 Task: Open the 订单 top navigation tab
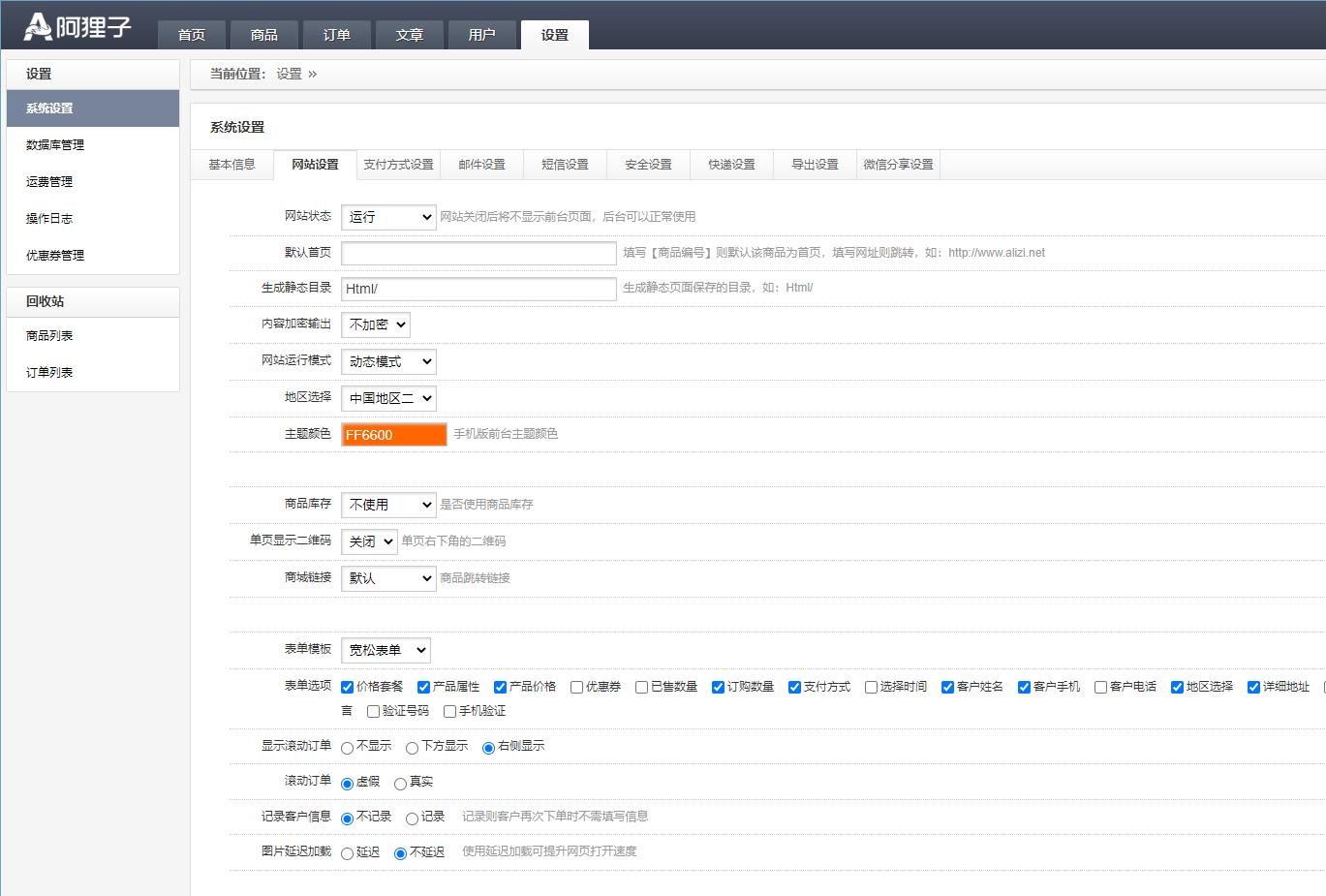click(x=337, y=35)
